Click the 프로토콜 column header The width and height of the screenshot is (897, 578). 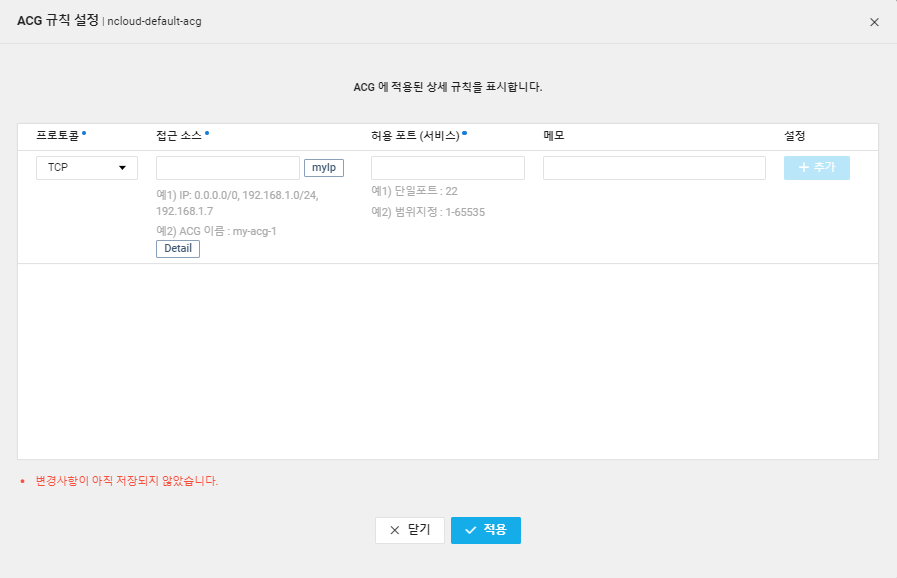(x=58, y=136)
